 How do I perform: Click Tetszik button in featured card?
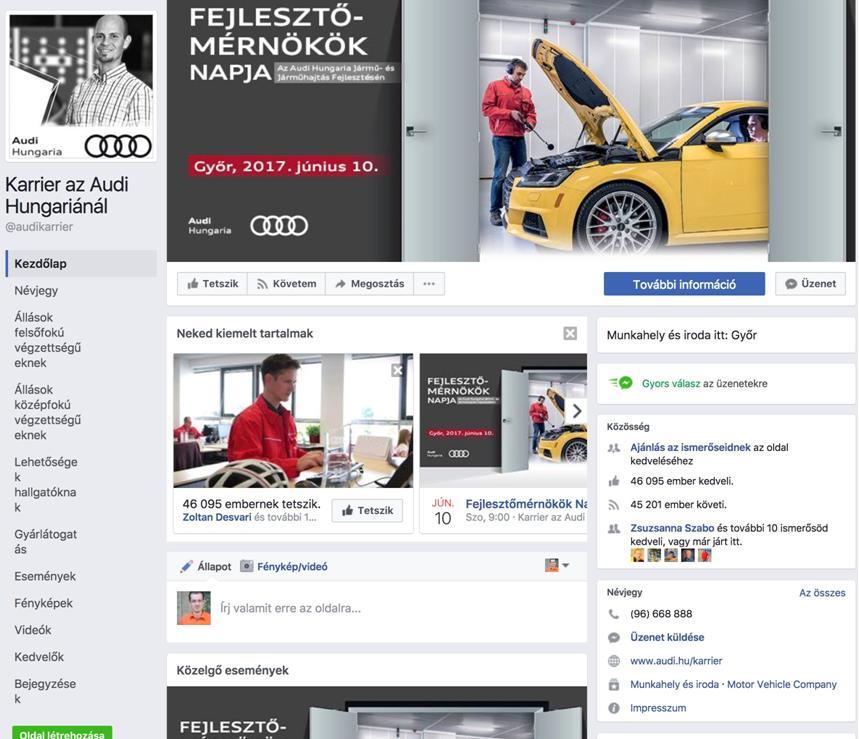click(x=367, y=511)
